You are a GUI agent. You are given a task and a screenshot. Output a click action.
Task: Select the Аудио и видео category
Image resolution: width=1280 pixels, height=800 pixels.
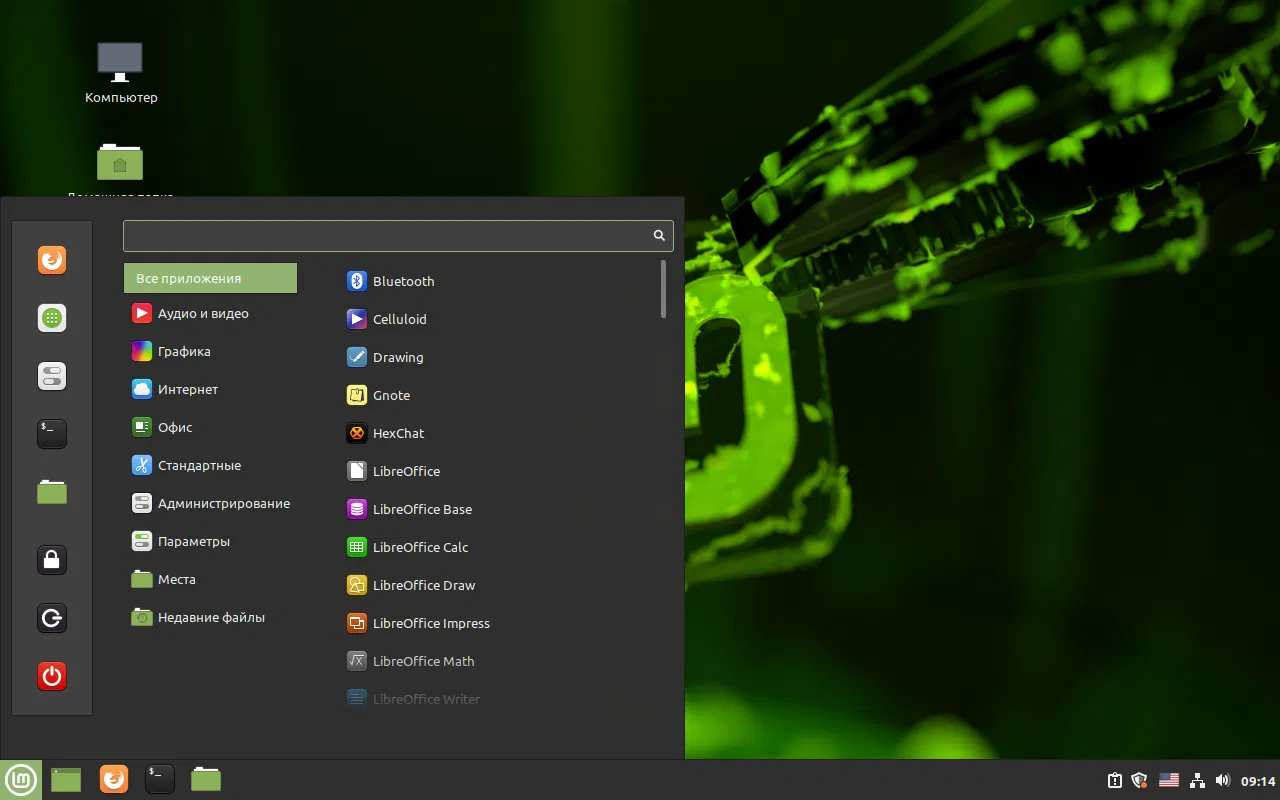[201, 313]
